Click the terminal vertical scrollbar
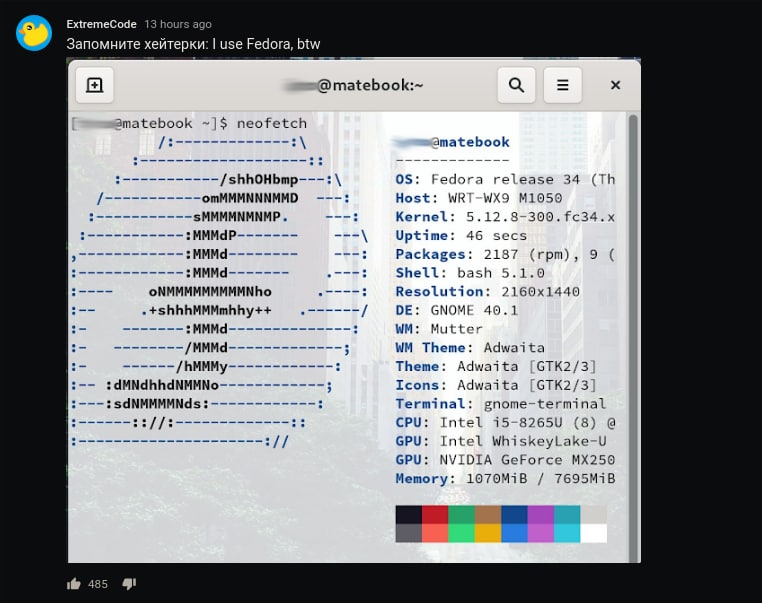762x603 pixels. pyautogui.click(x=633, y=338)
